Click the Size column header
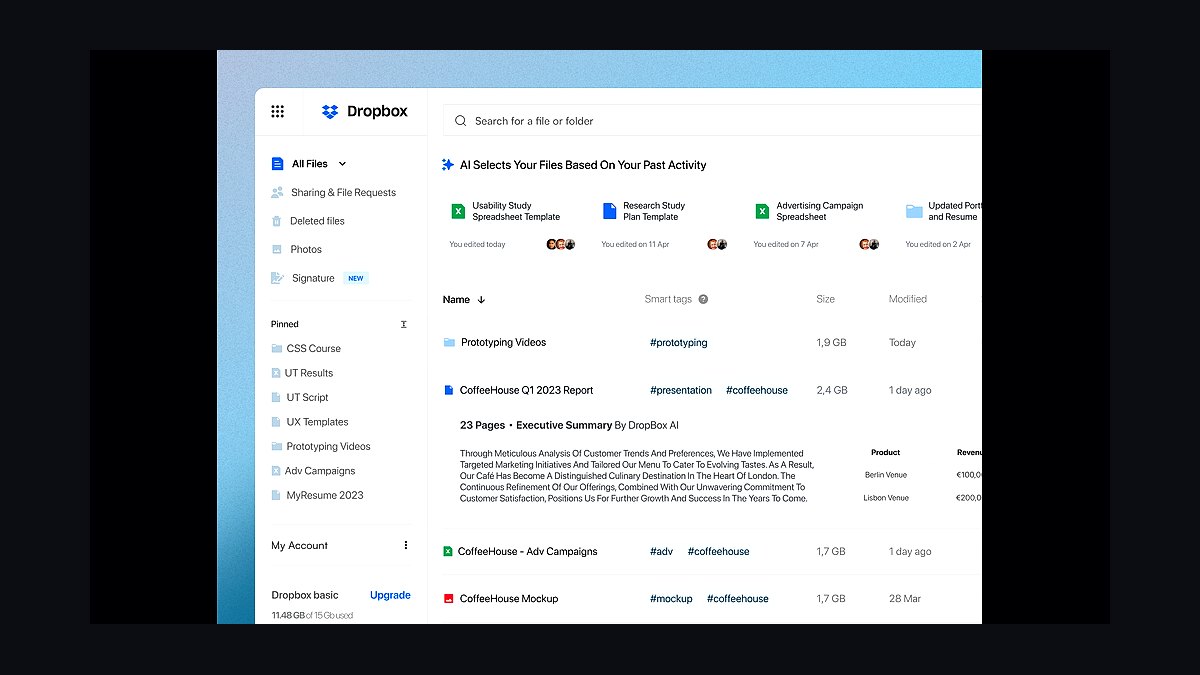 (x=825, y=299)
